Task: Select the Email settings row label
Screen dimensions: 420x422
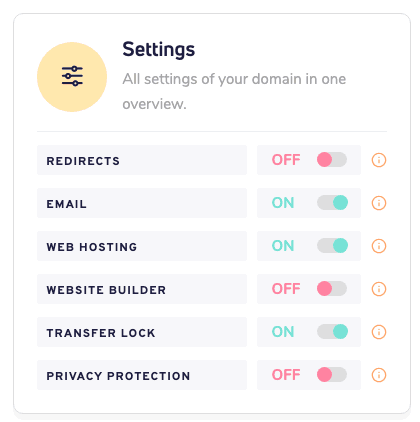Action: pyautogui.click(x=142, y=203)
